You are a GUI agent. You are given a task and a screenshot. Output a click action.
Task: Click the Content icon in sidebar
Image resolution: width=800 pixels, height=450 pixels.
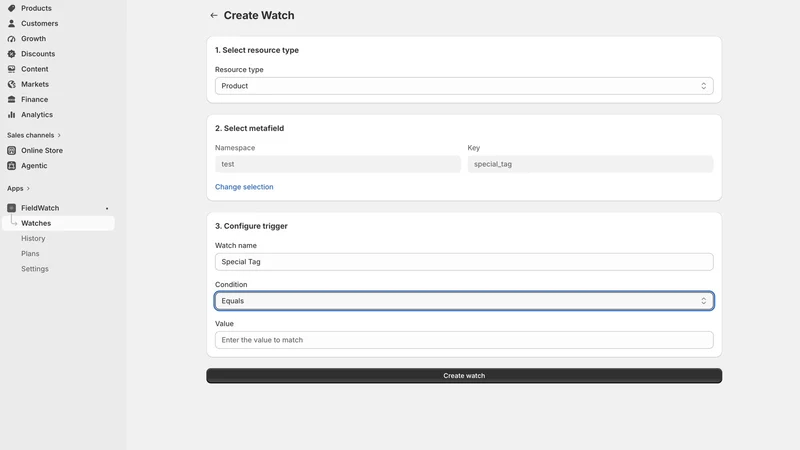(11, 69)
